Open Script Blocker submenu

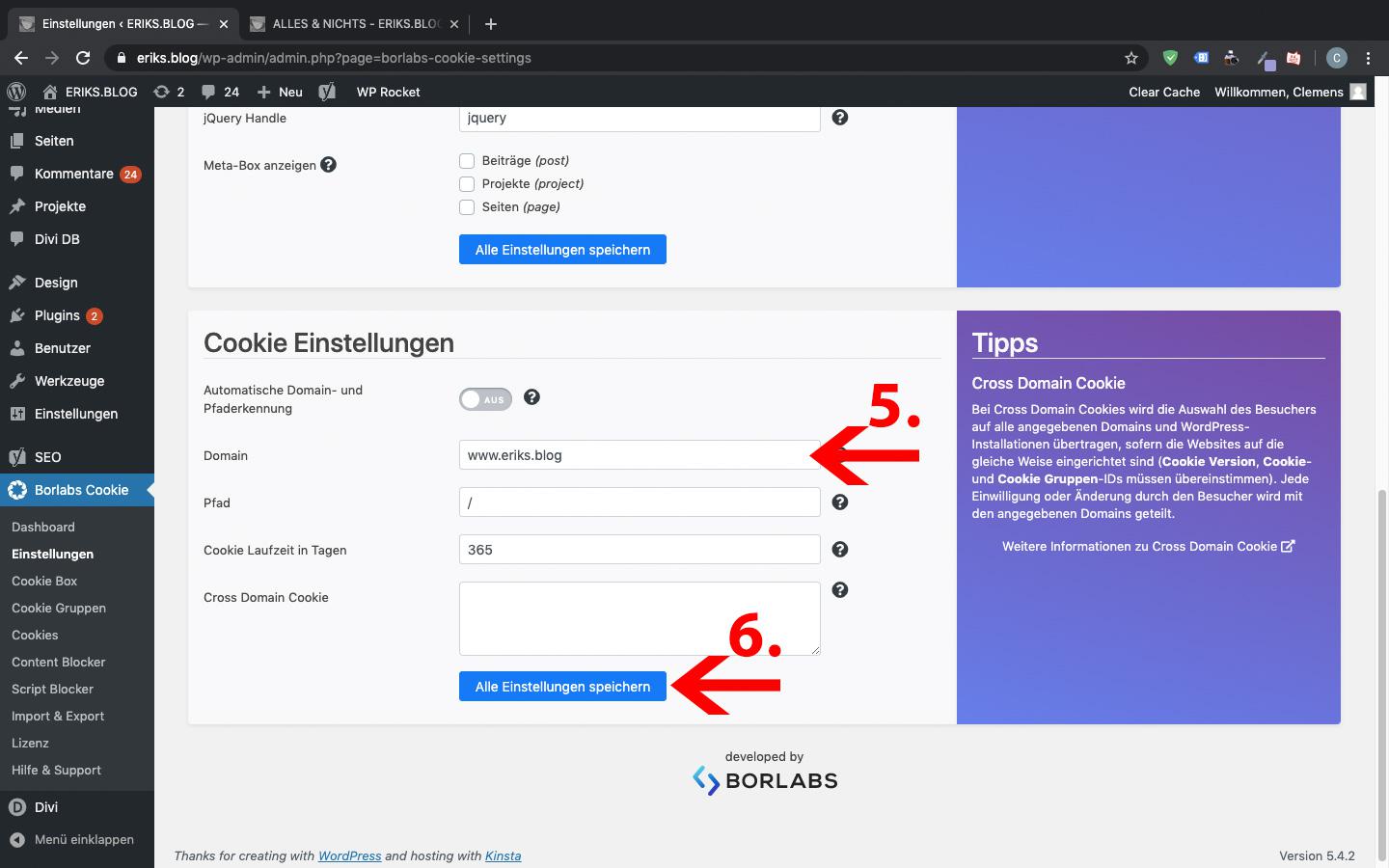[x=52, y=689]
